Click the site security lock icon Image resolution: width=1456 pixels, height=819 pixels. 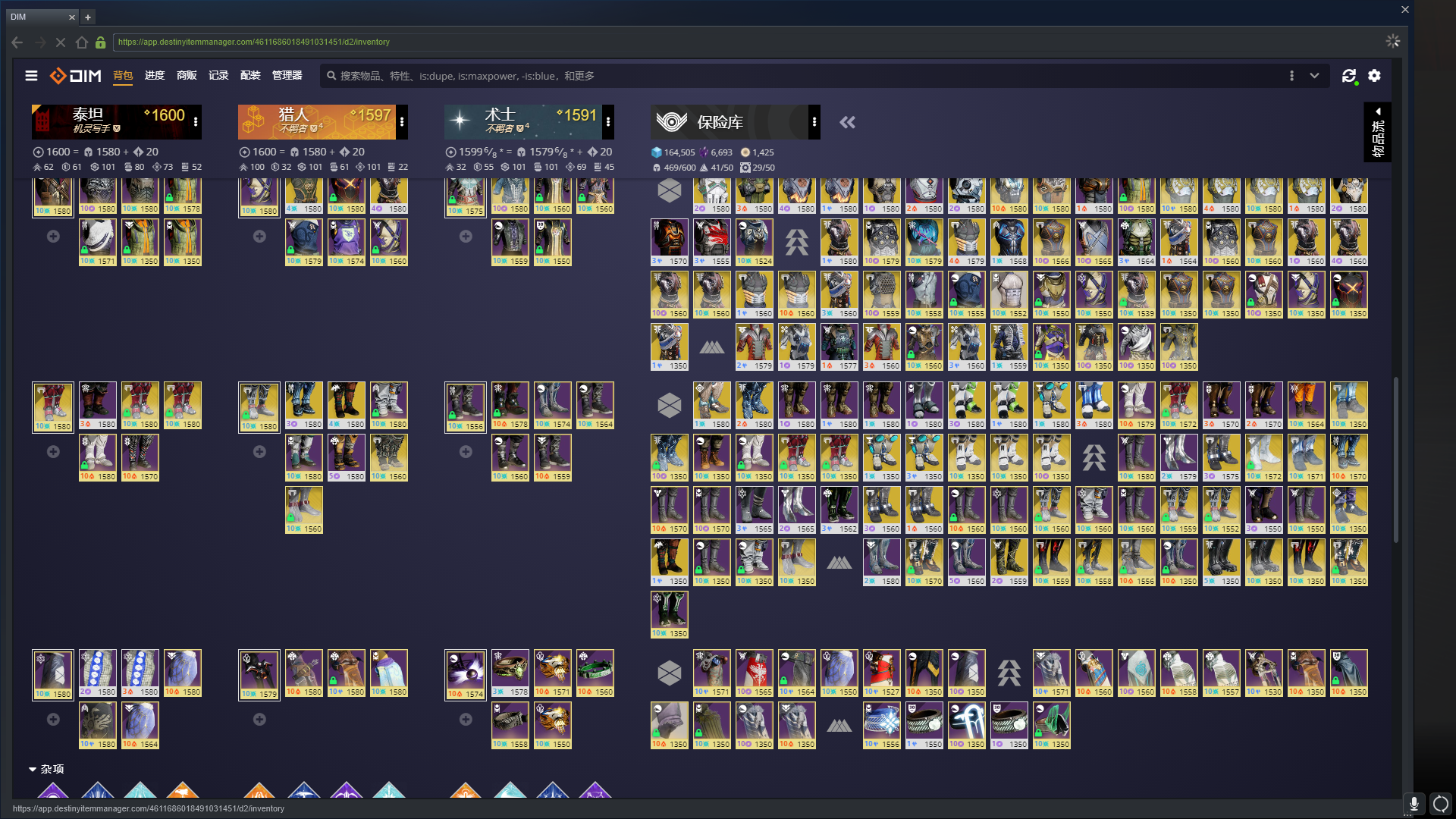(x=101, y=42)
